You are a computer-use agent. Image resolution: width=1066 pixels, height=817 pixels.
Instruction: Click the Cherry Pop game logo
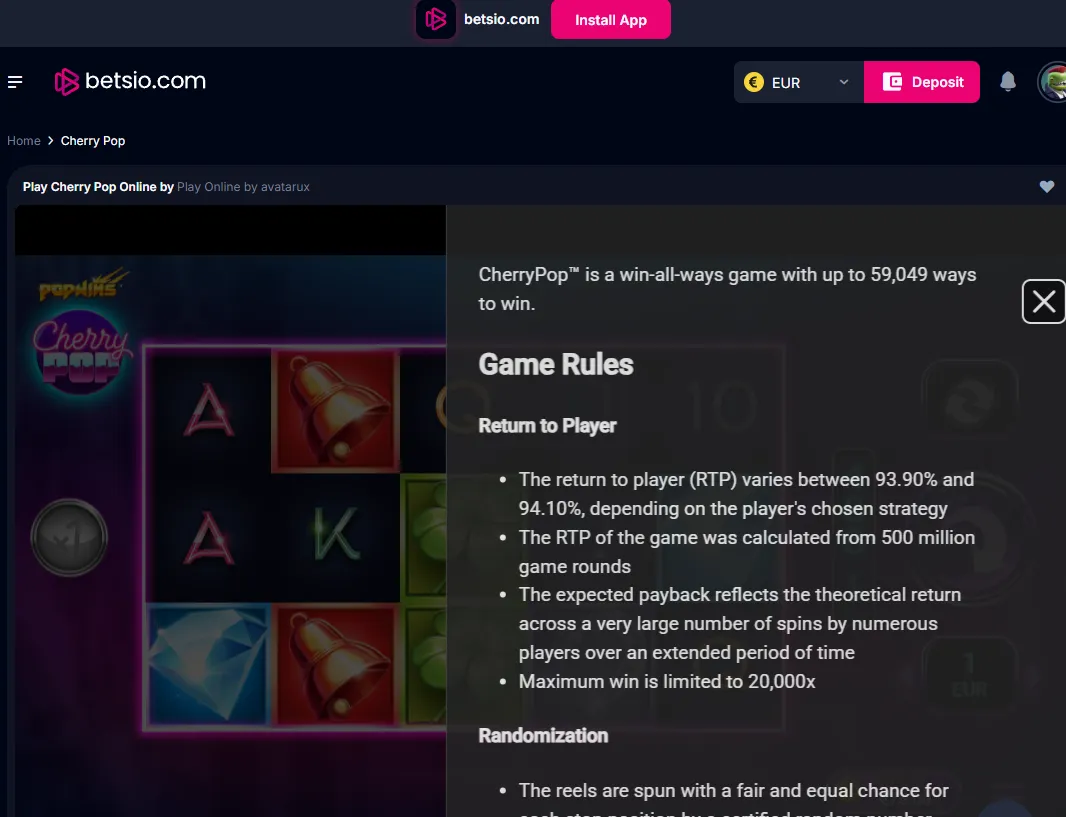[x=82, y=351]
